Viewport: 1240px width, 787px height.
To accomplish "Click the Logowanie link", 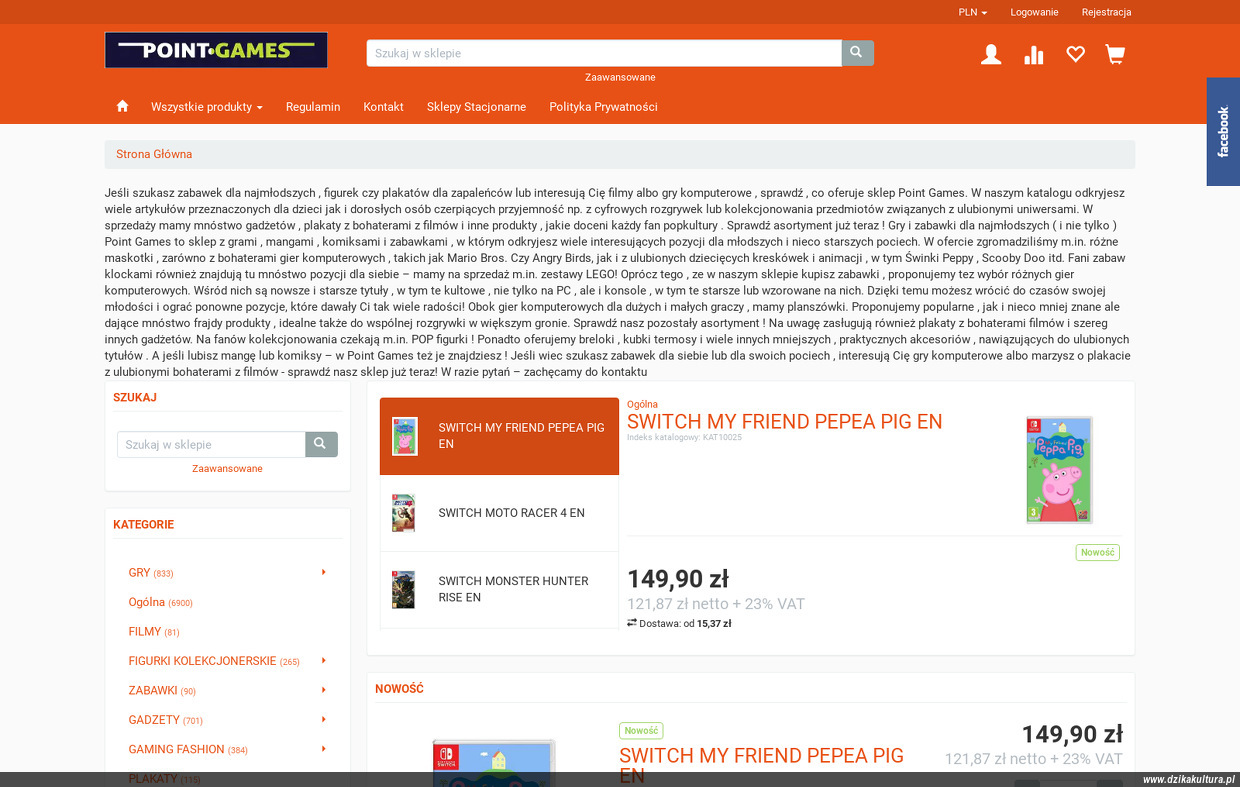I will coord(1034,12).
